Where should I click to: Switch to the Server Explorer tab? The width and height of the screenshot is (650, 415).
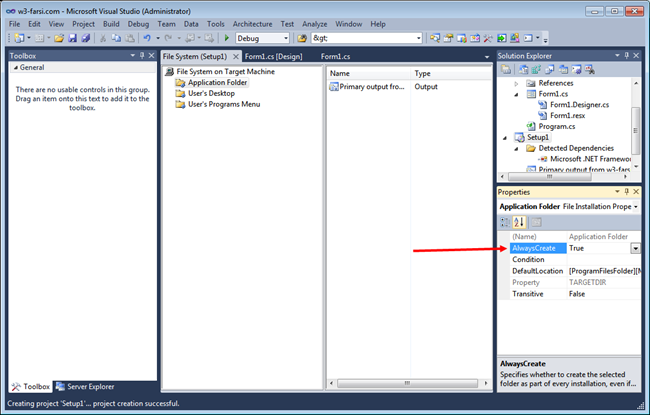pos(85,386)
